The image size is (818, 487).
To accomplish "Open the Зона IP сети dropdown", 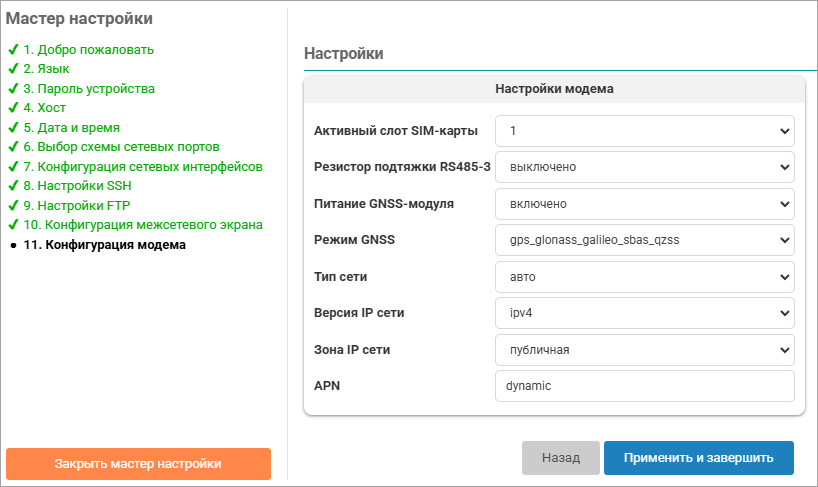I will 644,349.
